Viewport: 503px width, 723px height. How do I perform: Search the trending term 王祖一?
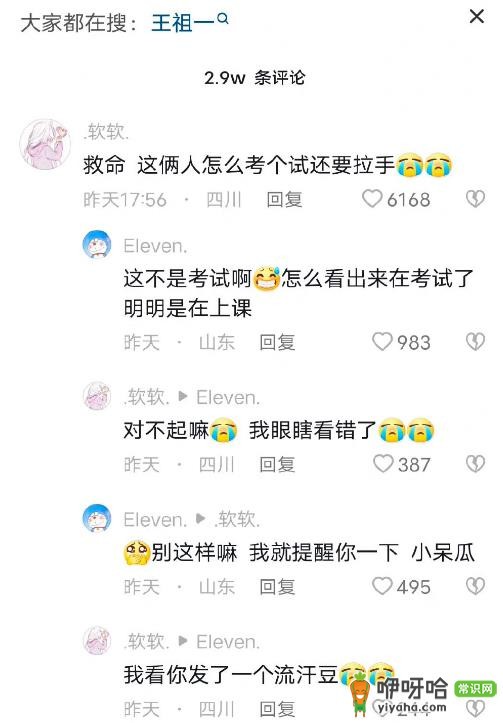click(183, 23)
